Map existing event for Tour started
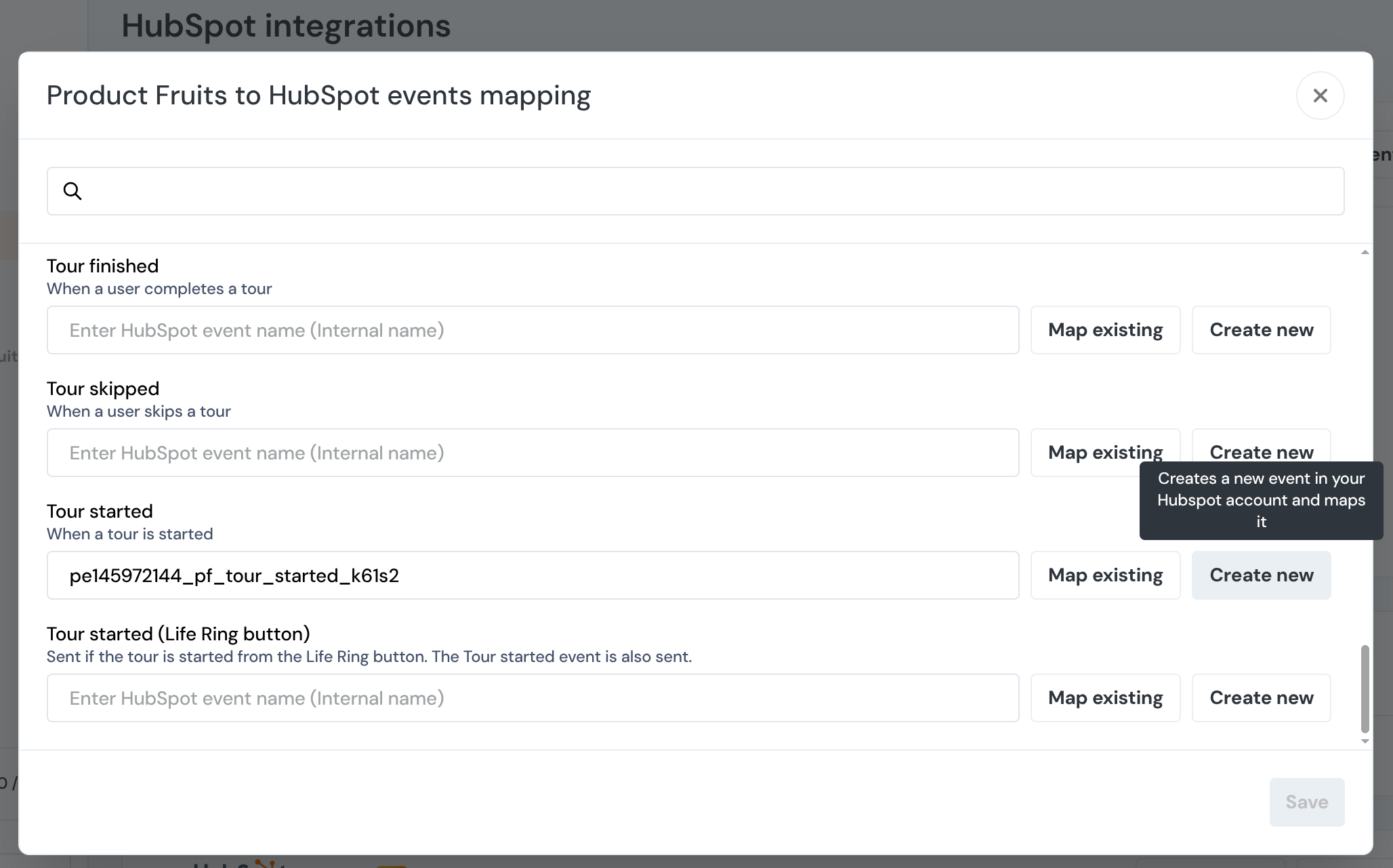1393x868 pixels. tap(1105, 575)
